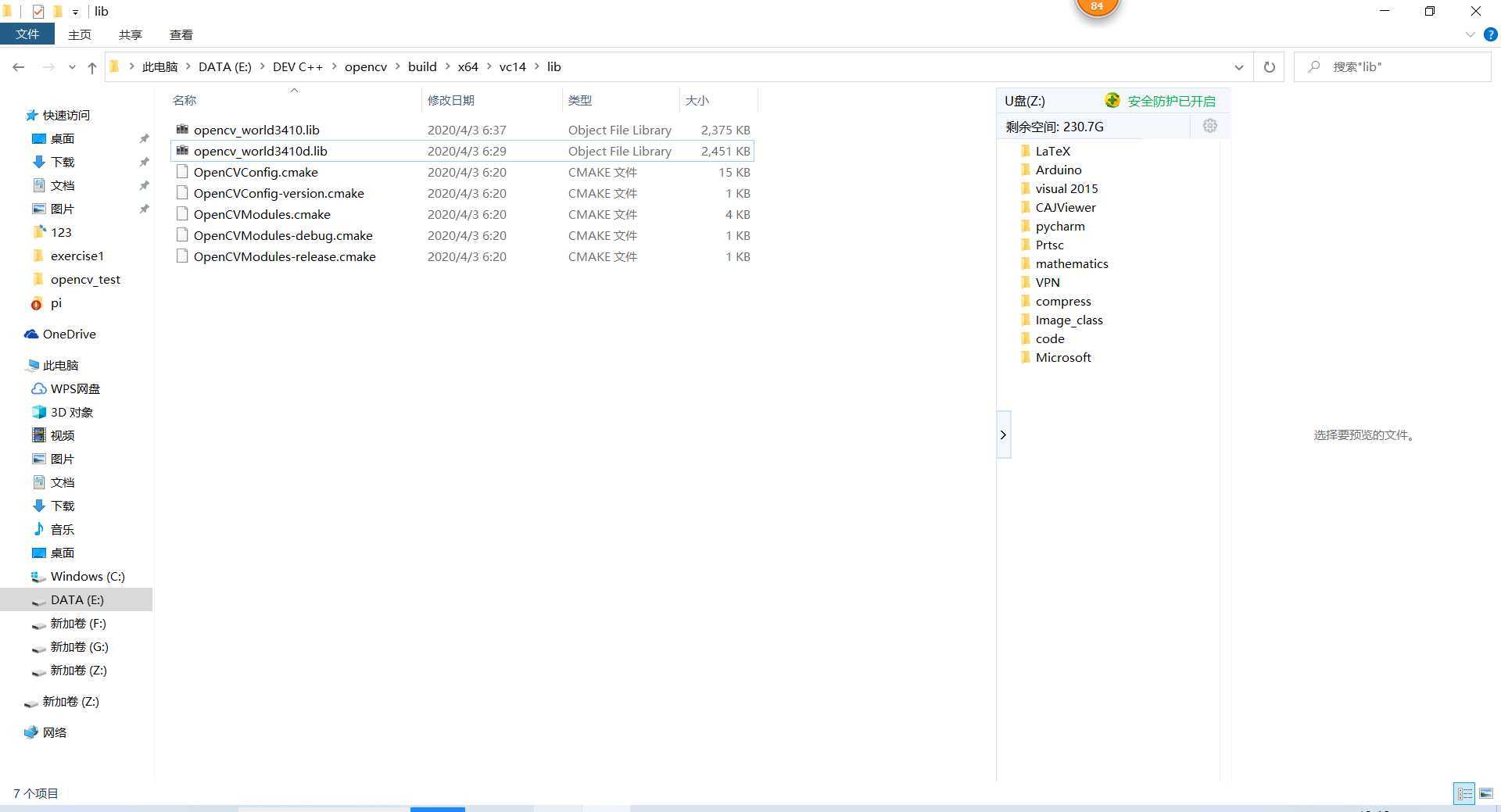Open 音乐 library icon
1501x812 pixels.
38,529
